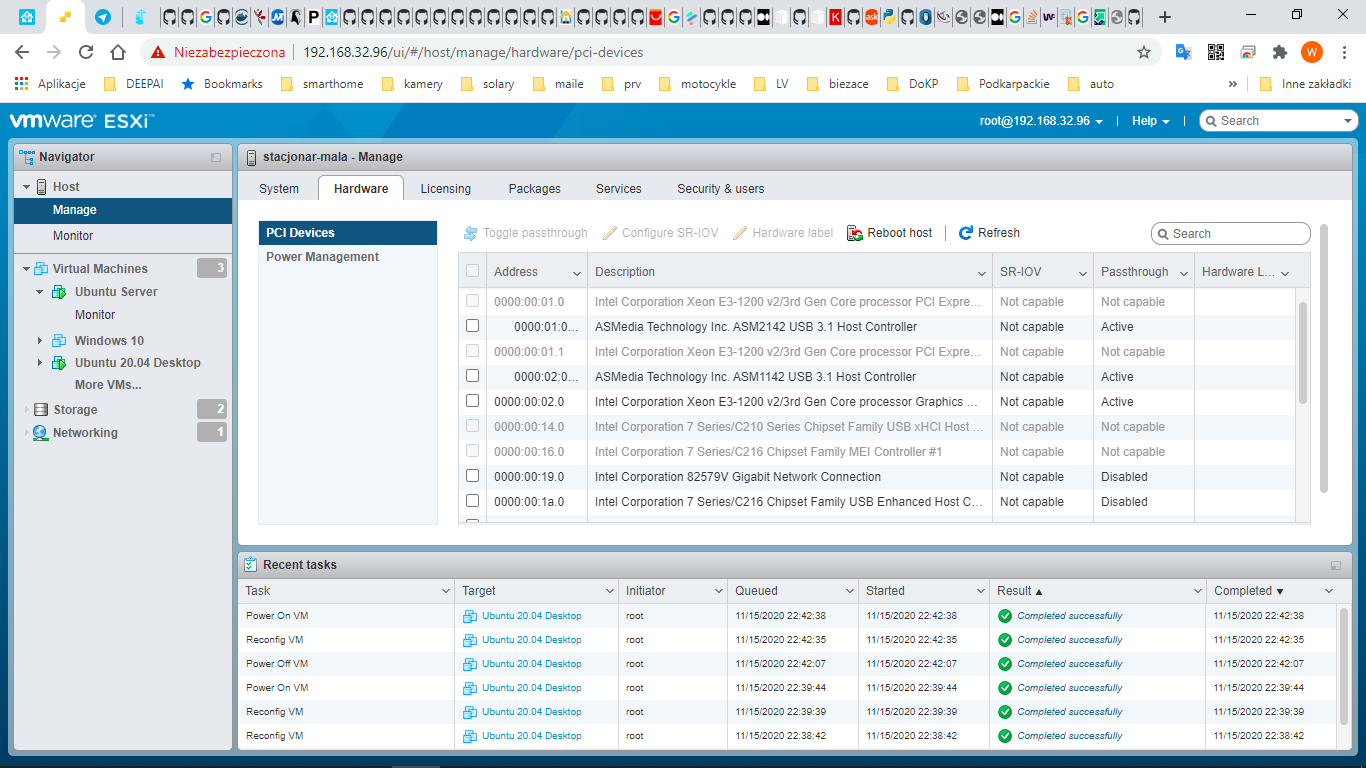Go to browser home page icon
Image resolution: width=1366 pixels, height=768 pixels.
coord(118,52)
